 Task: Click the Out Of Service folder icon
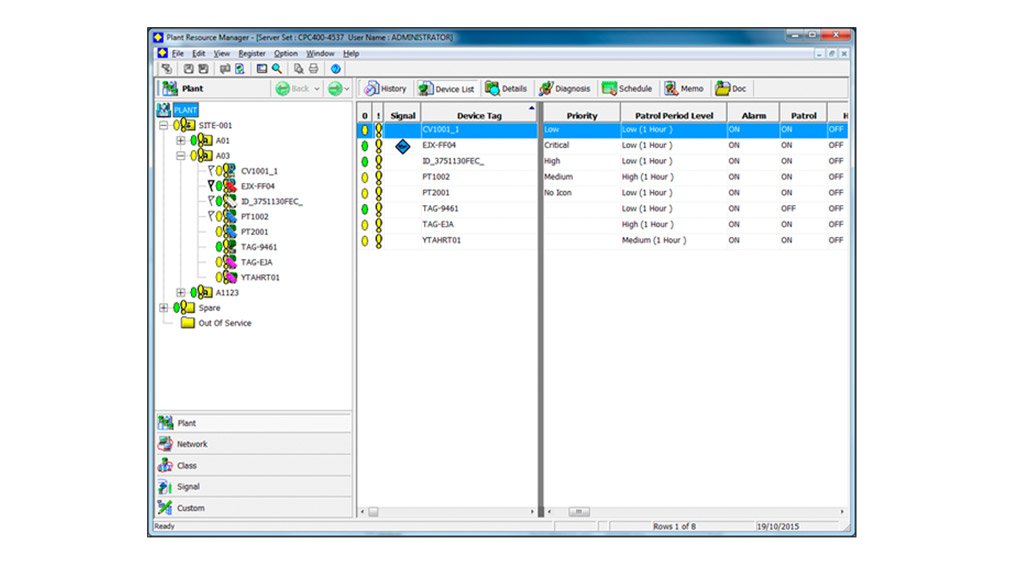(188, 323)
